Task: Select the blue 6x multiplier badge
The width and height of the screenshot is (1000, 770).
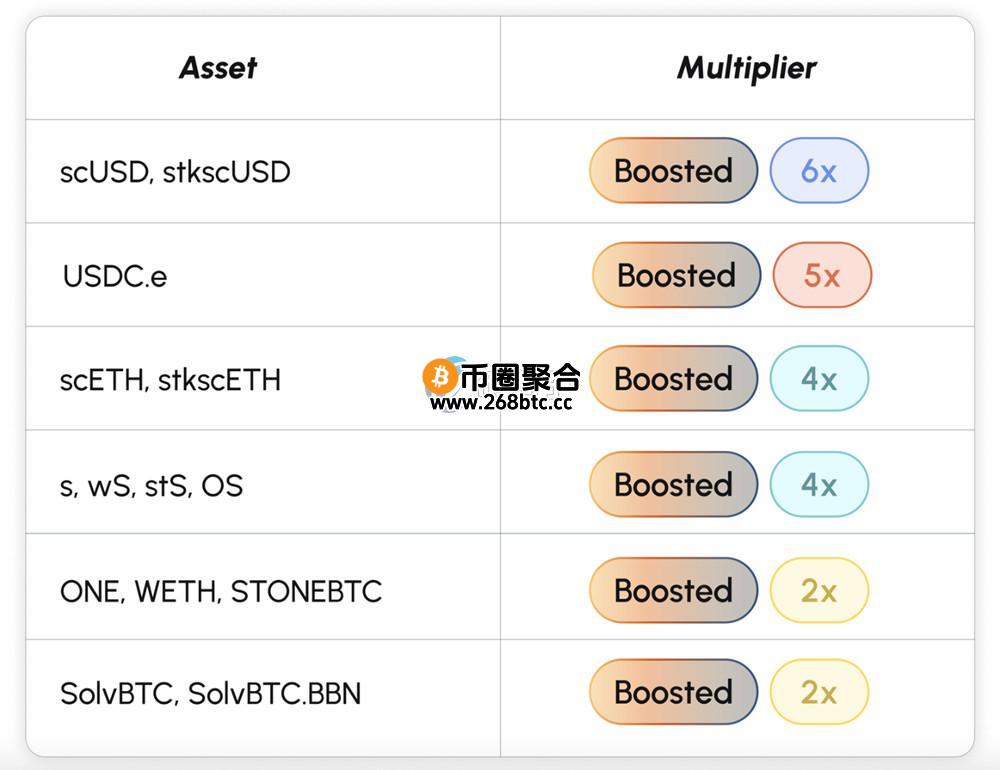Action: pyautogui.click(x=819, y=170)
